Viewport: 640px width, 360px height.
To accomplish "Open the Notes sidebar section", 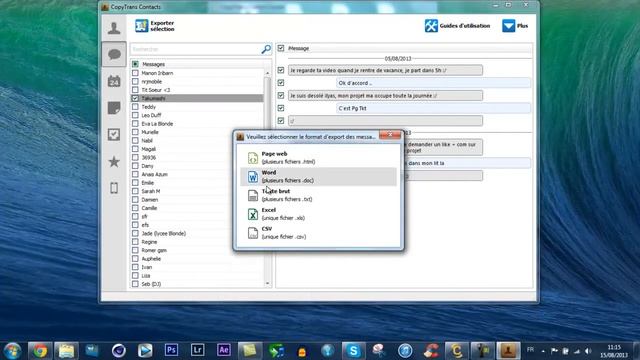I will (x=114, y=108).
